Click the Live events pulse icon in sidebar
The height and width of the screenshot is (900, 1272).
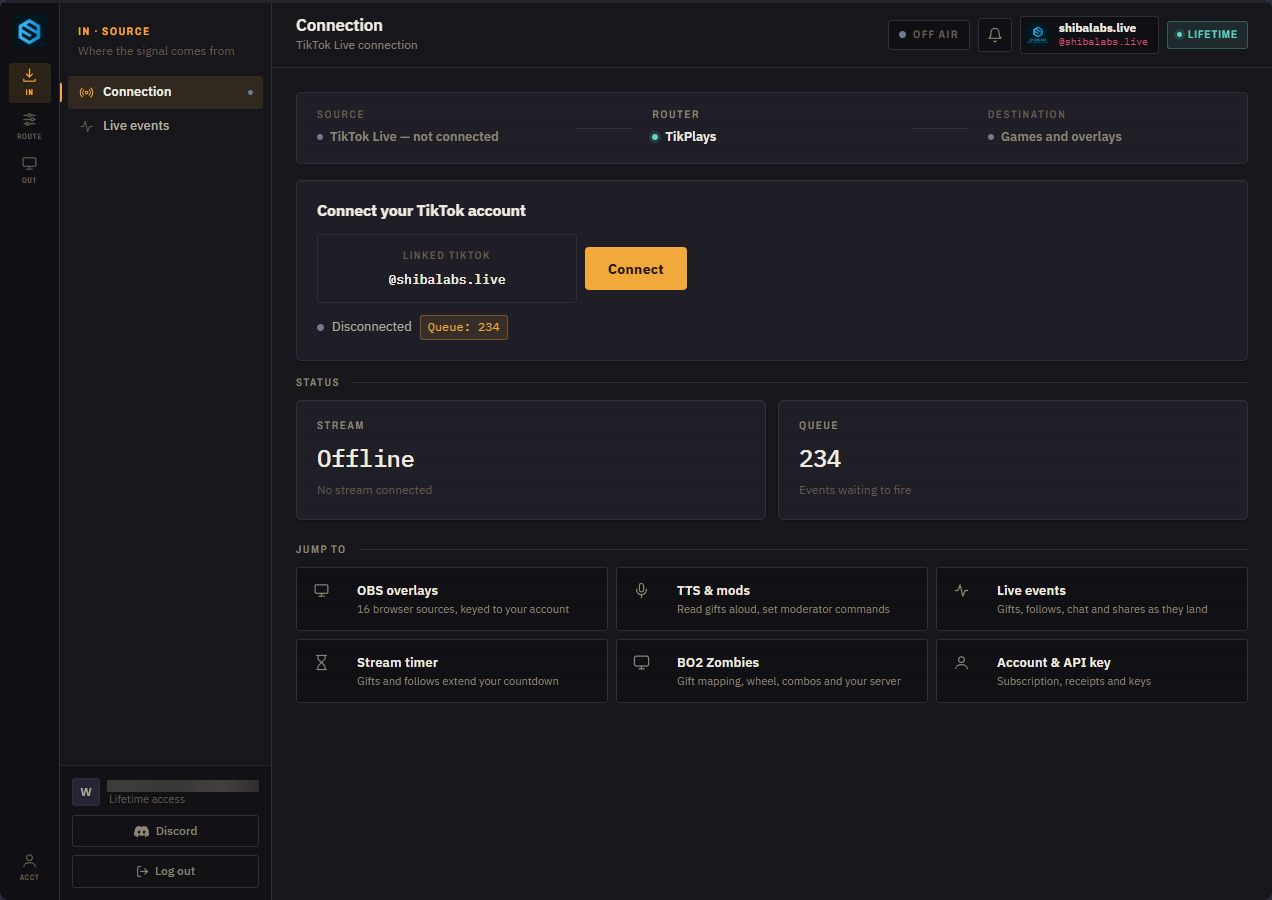point(86,126)
